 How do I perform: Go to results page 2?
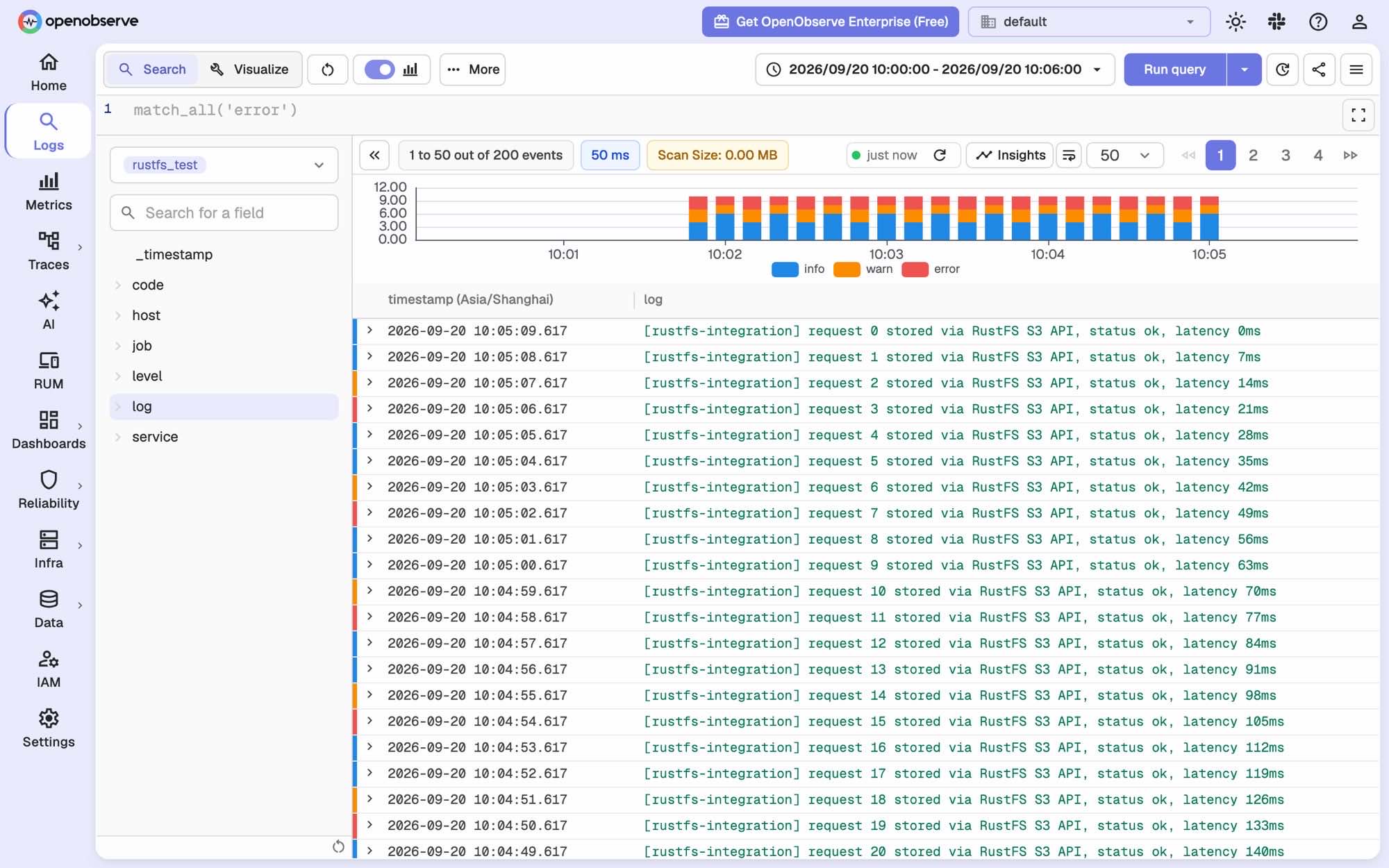point(1253,155)
